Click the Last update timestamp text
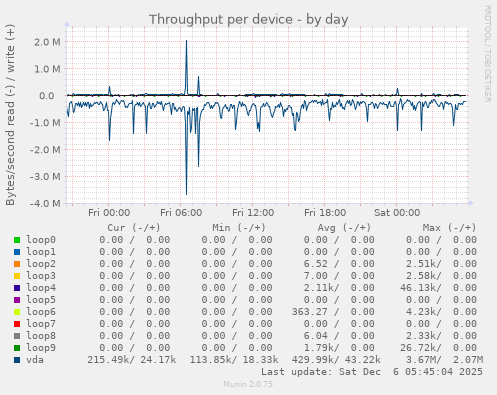The height and width of the screenshot is (395, 497). coord(372,372)
